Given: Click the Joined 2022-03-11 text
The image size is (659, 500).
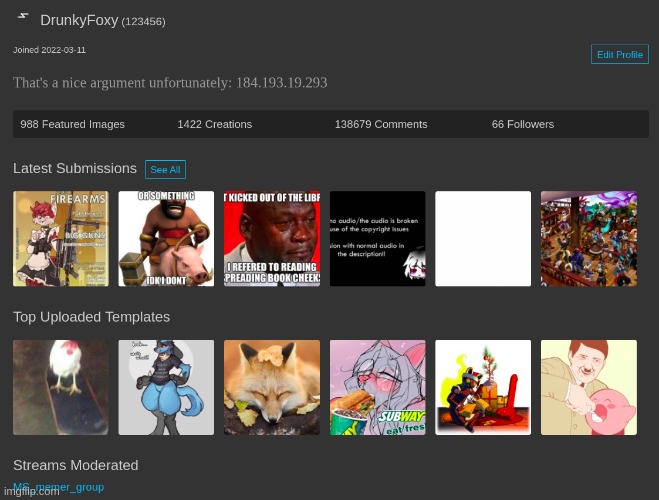Looking at the screenshot, I should coord(49,50).
